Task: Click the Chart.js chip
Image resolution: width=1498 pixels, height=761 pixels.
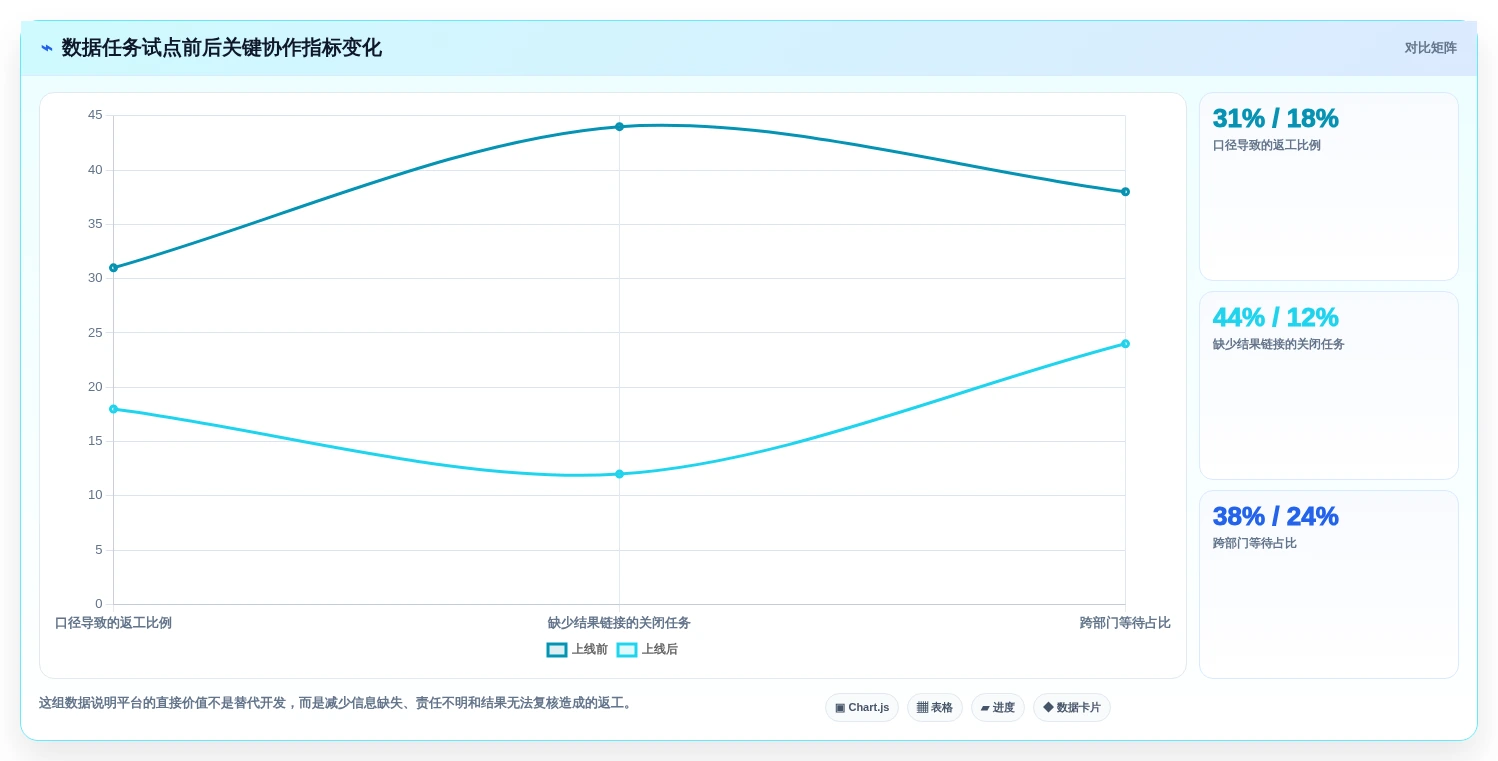Action: [862, 708]
